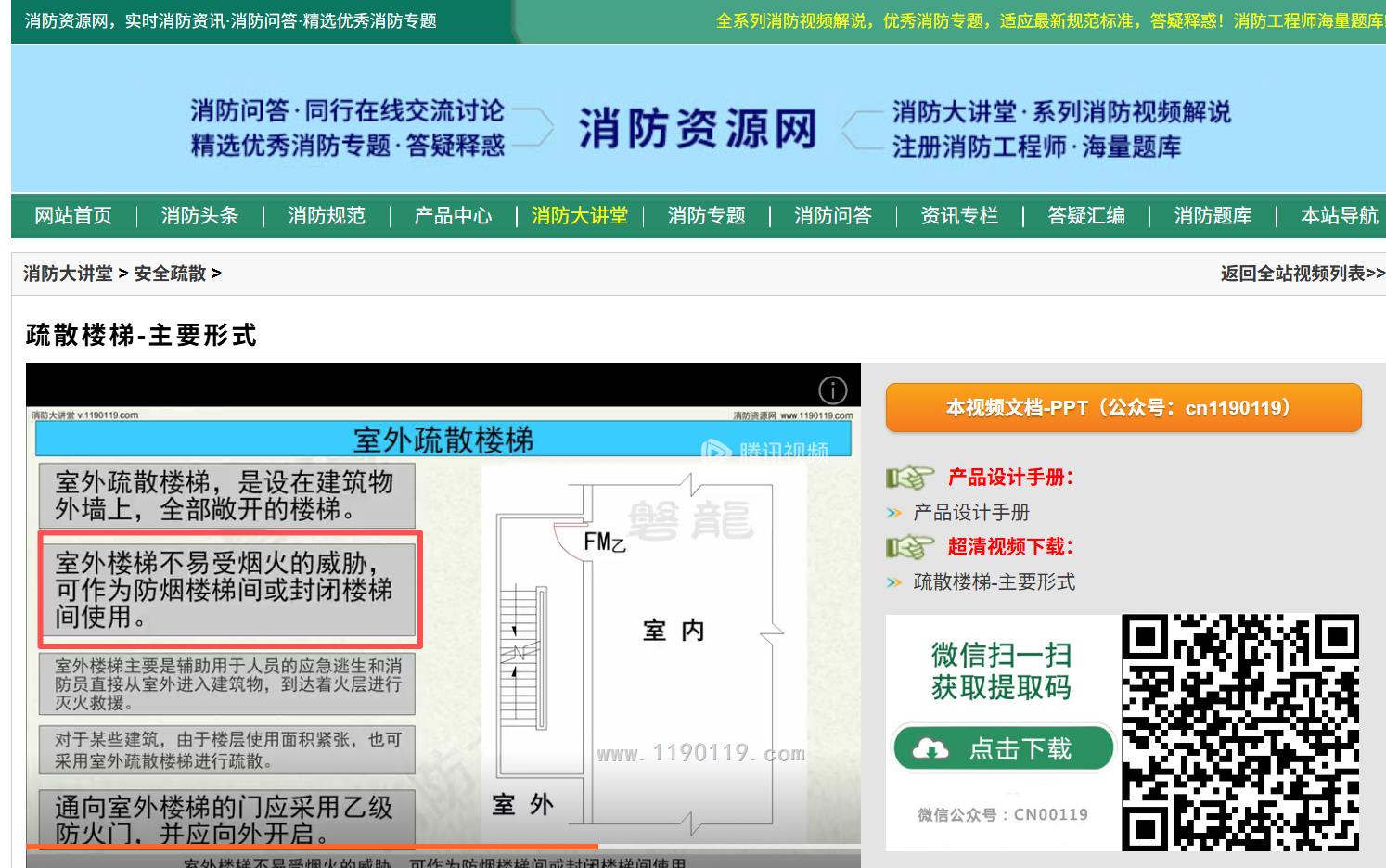Click the 微信扫一扫 获取提取码 text
The height and width of the screenshot is (868, 1386).
(1001, 671)
